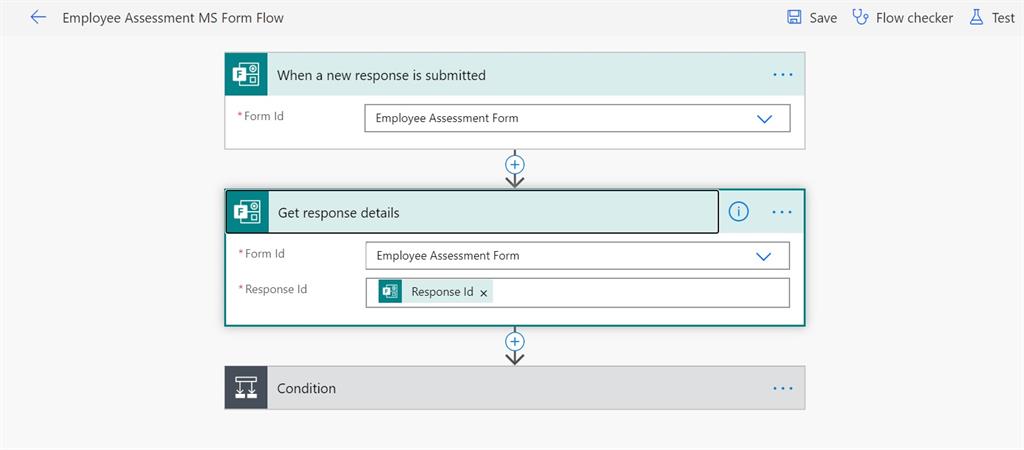The height and width of the screenshot is (450, 1024).
Task: Insert step before Condition using plus
Action: click(515, 340)
